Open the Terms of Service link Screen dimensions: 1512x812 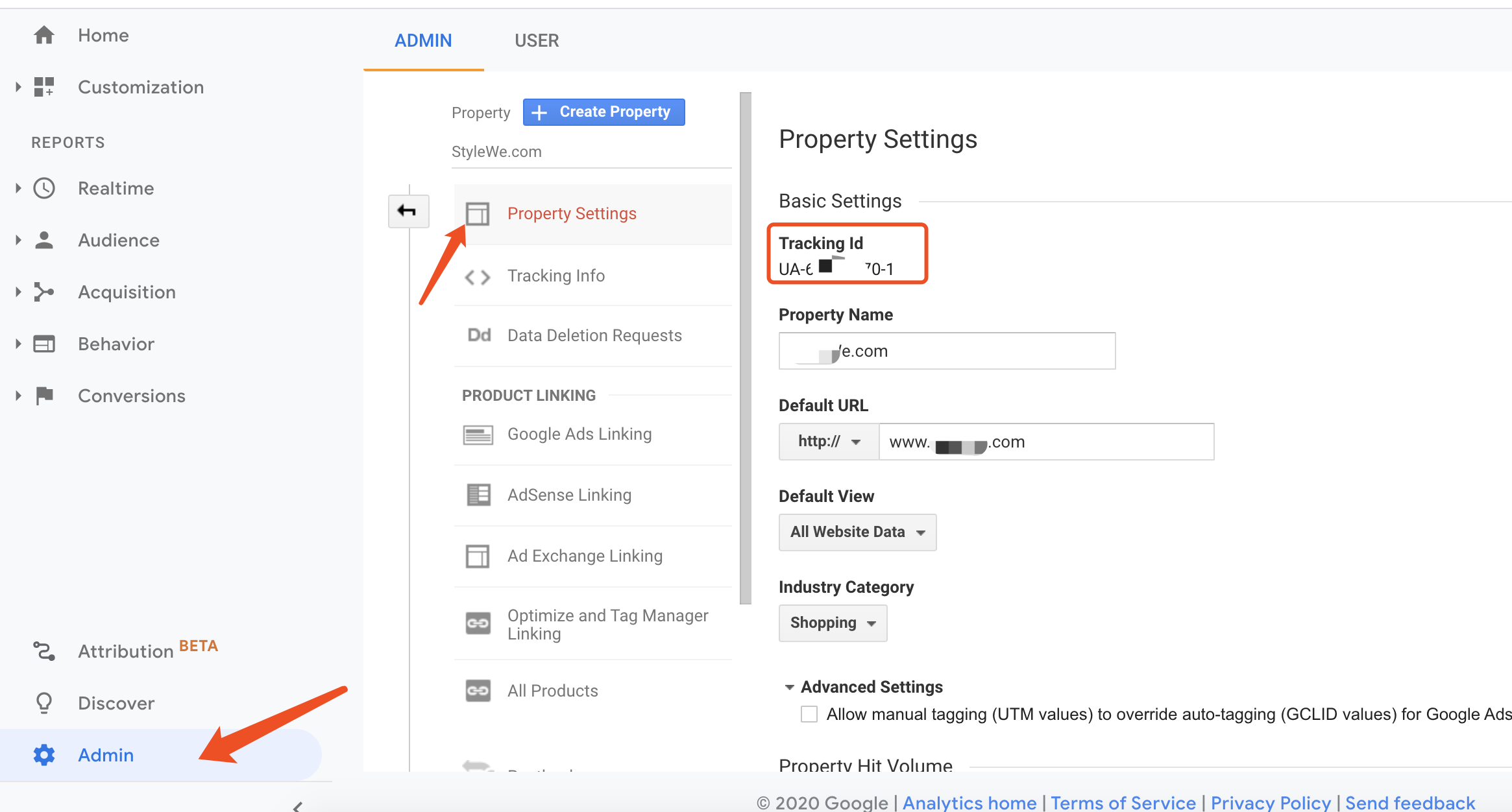click(x=1123, y=802)
